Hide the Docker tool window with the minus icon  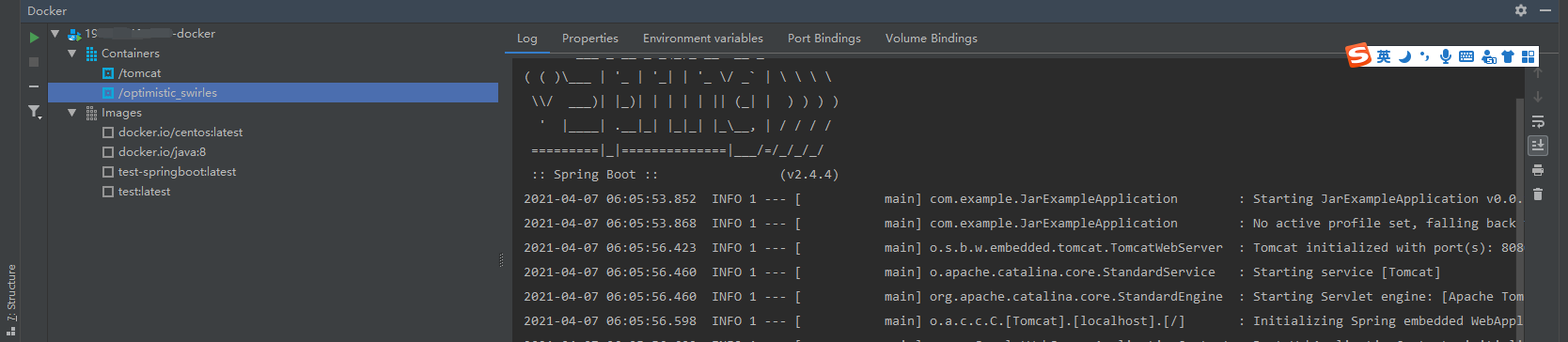1545,10
